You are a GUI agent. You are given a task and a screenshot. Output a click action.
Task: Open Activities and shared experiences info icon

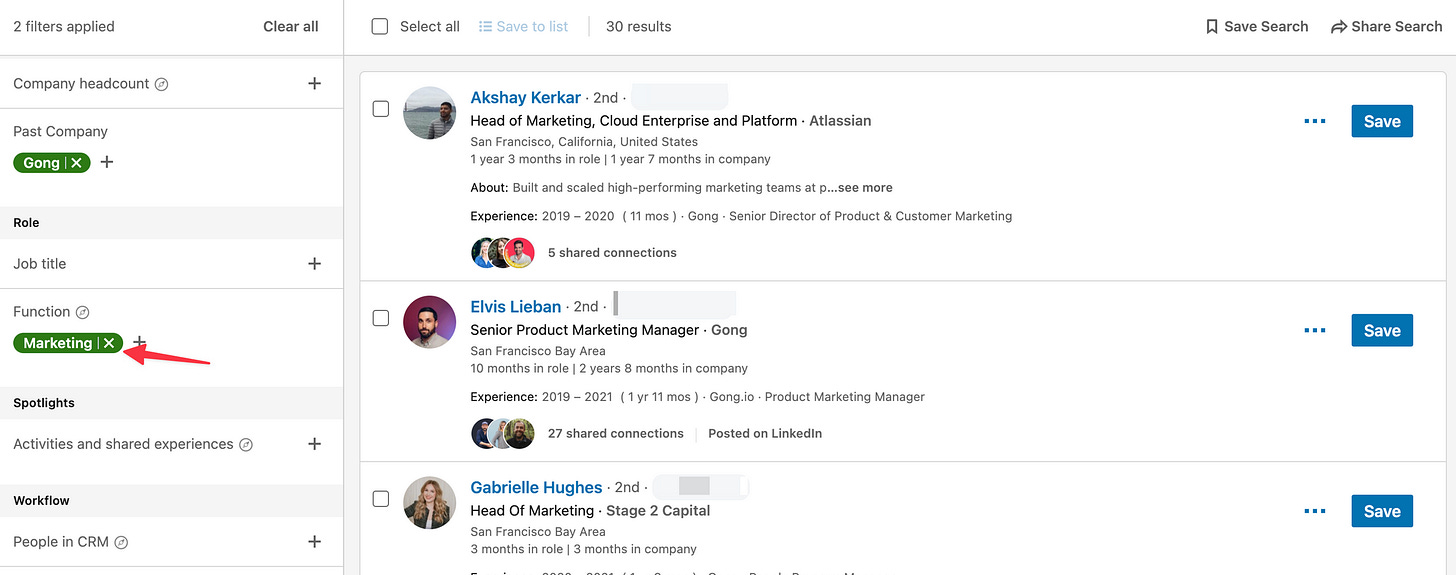tap(246, 445)
